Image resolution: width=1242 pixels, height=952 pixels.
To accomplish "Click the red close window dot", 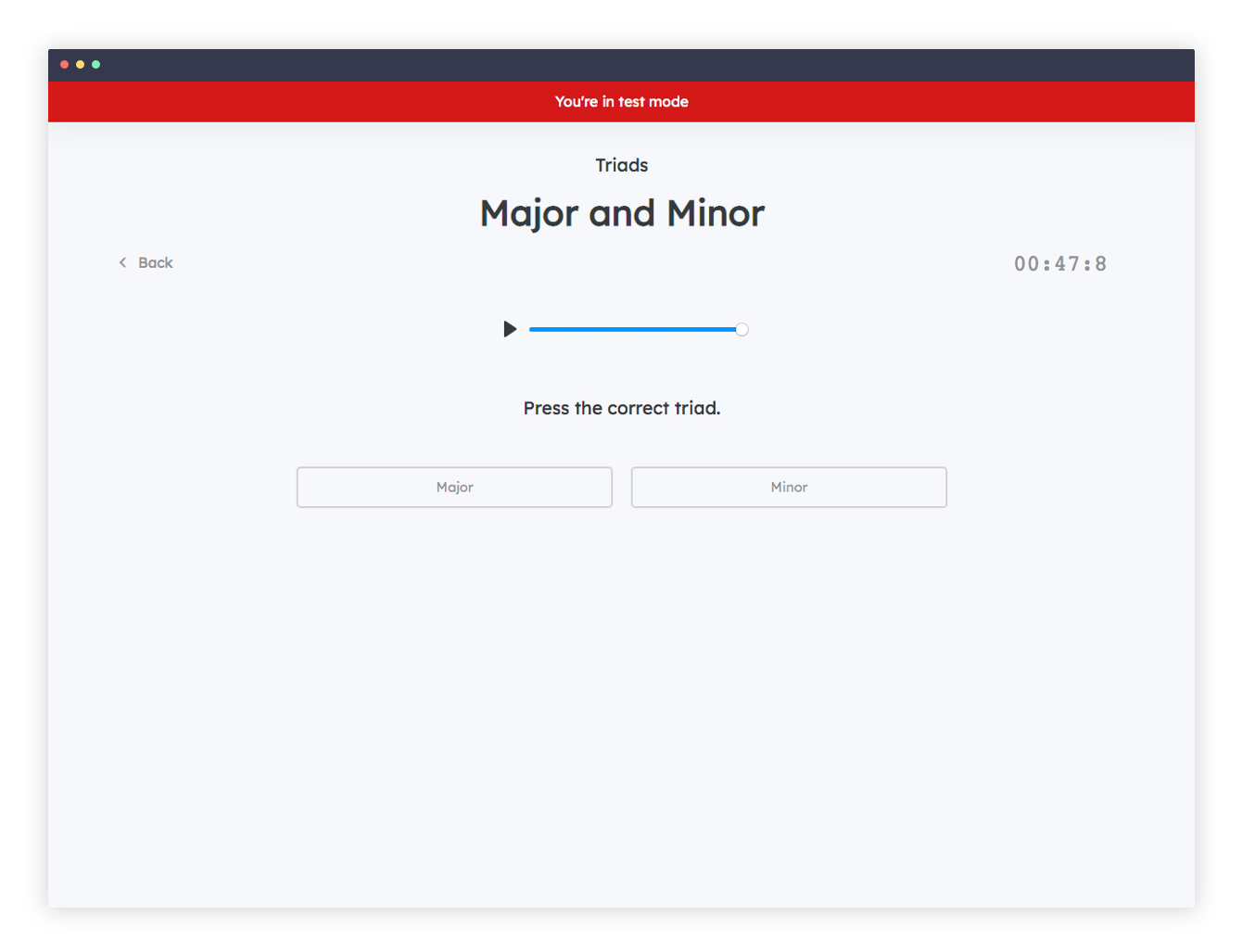I will [64, 65].
